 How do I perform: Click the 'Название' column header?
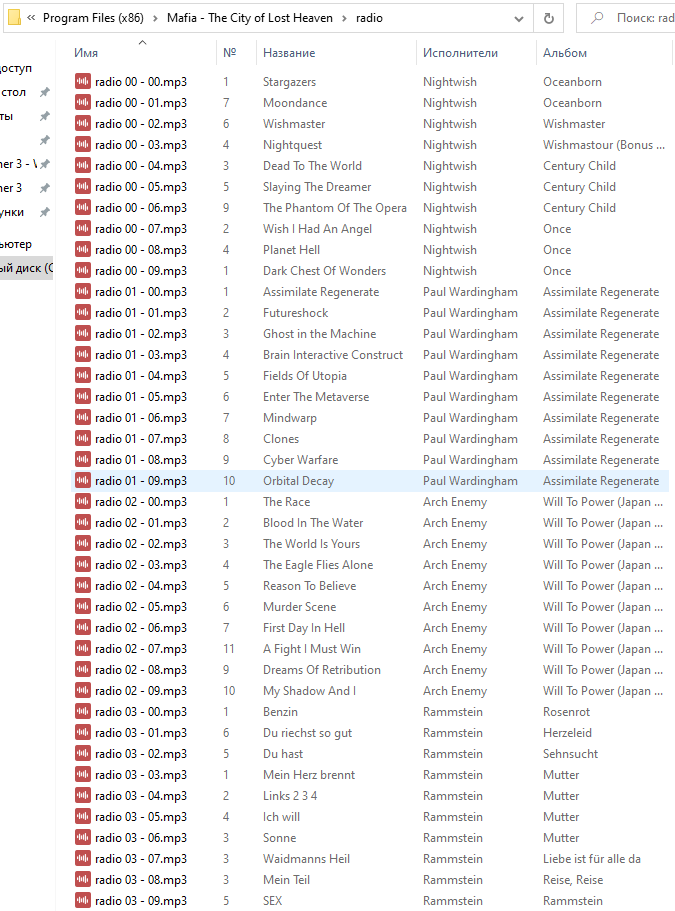coord(289,53)
